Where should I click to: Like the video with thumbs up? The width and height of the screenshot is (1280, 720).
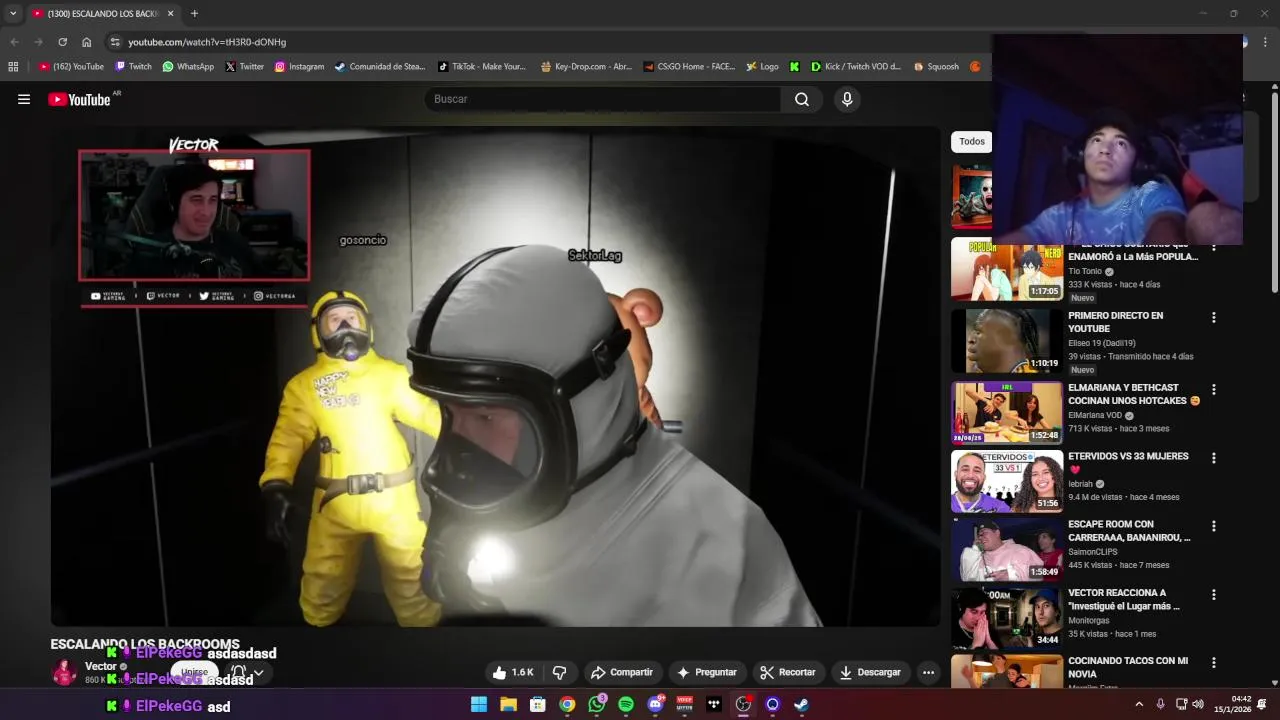pos(513,672)
